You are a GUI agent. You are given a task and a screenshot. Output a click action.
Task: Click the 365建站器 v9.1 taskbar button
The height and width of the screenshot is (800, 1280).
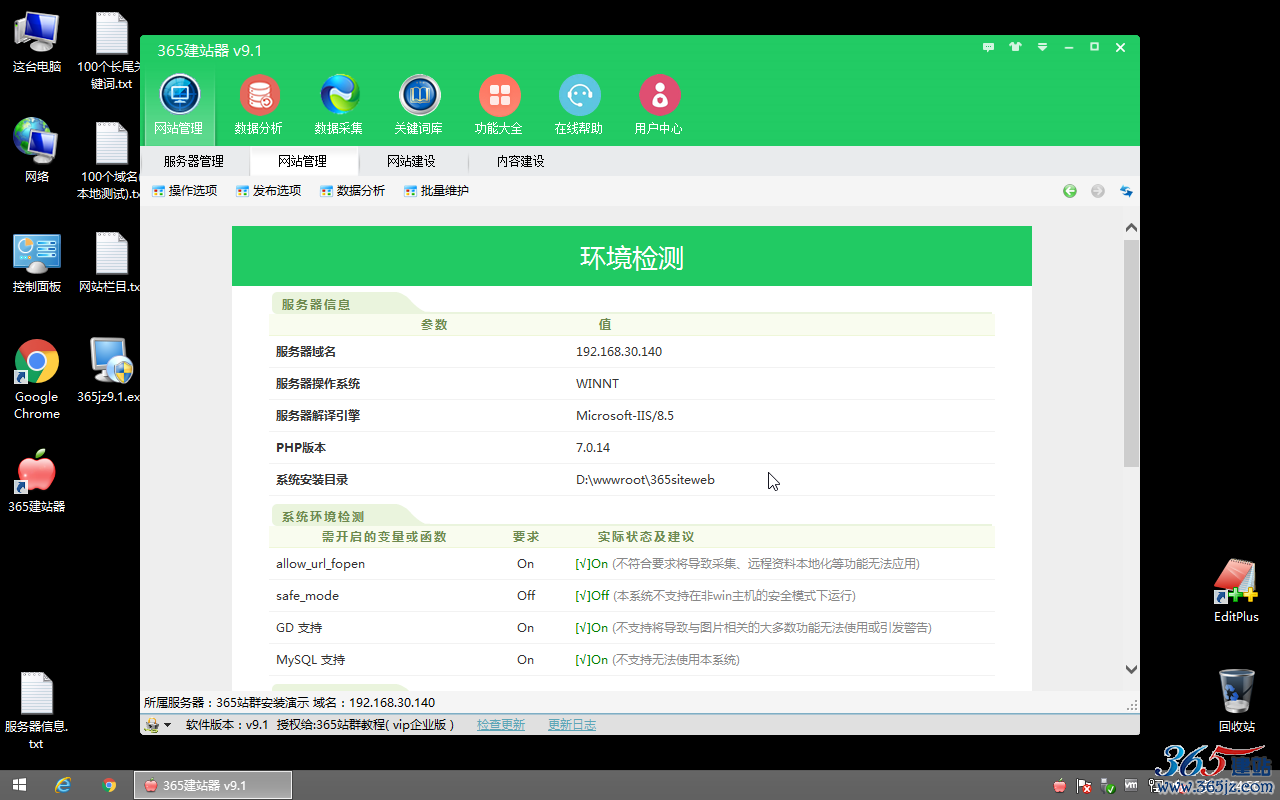[x=213, y=785]
